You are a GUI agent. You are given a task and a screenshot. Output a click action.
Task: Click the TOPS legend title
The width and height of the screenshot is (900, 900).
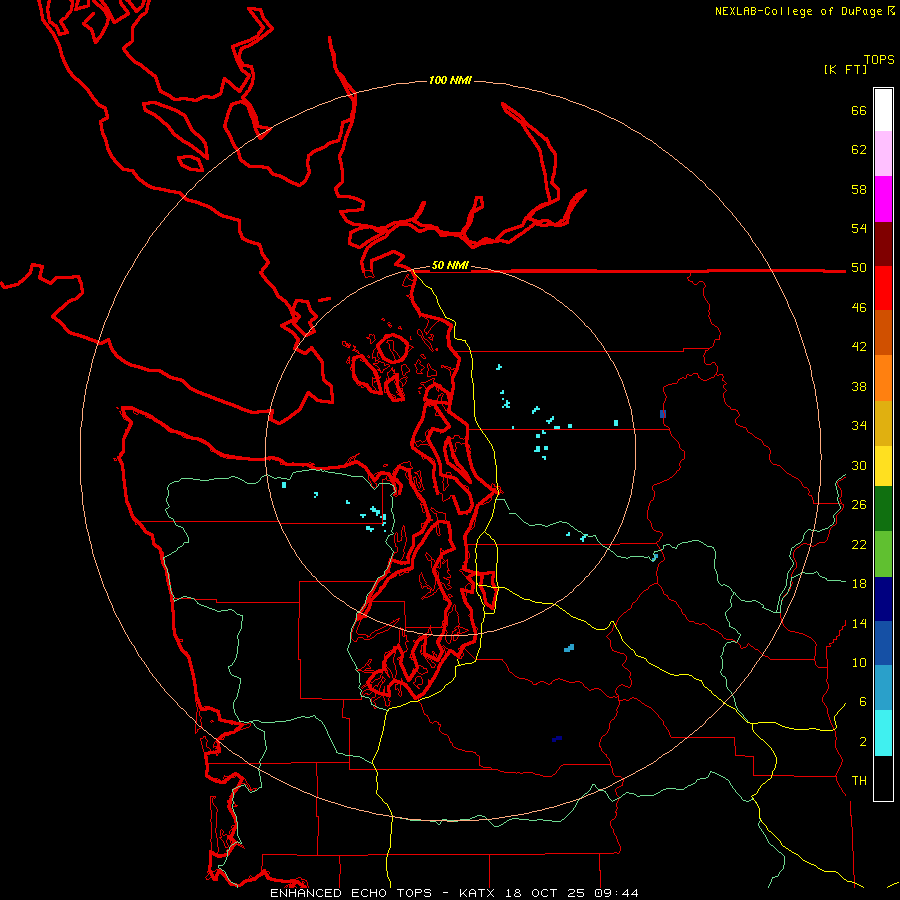(879, 60)
